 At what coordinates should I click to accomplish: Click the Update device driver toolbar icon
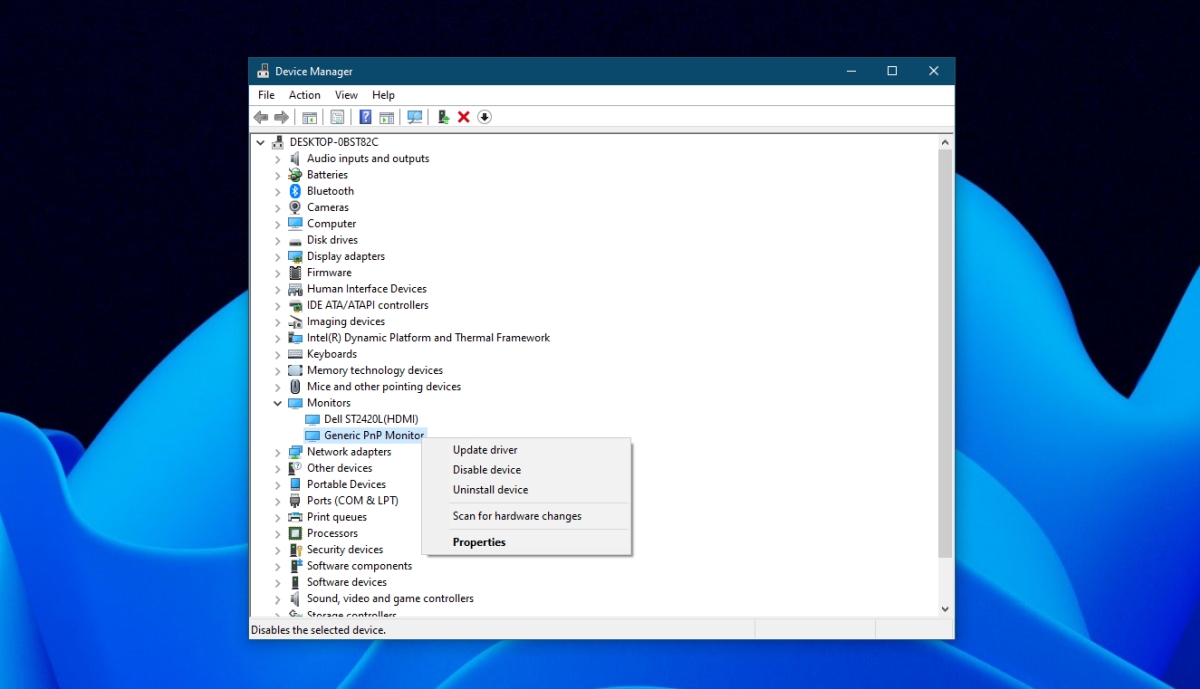[443, 117]
